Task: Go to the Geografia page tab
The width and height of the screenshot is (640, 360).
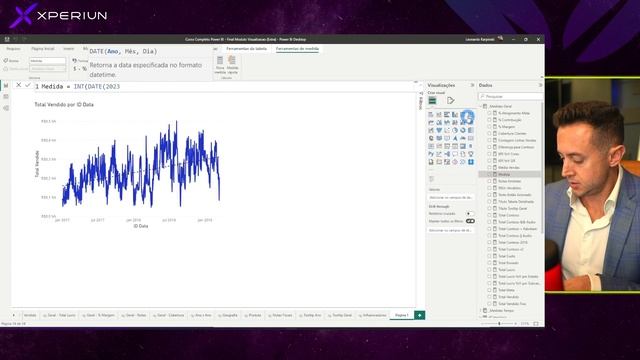Action: point(228,315)
